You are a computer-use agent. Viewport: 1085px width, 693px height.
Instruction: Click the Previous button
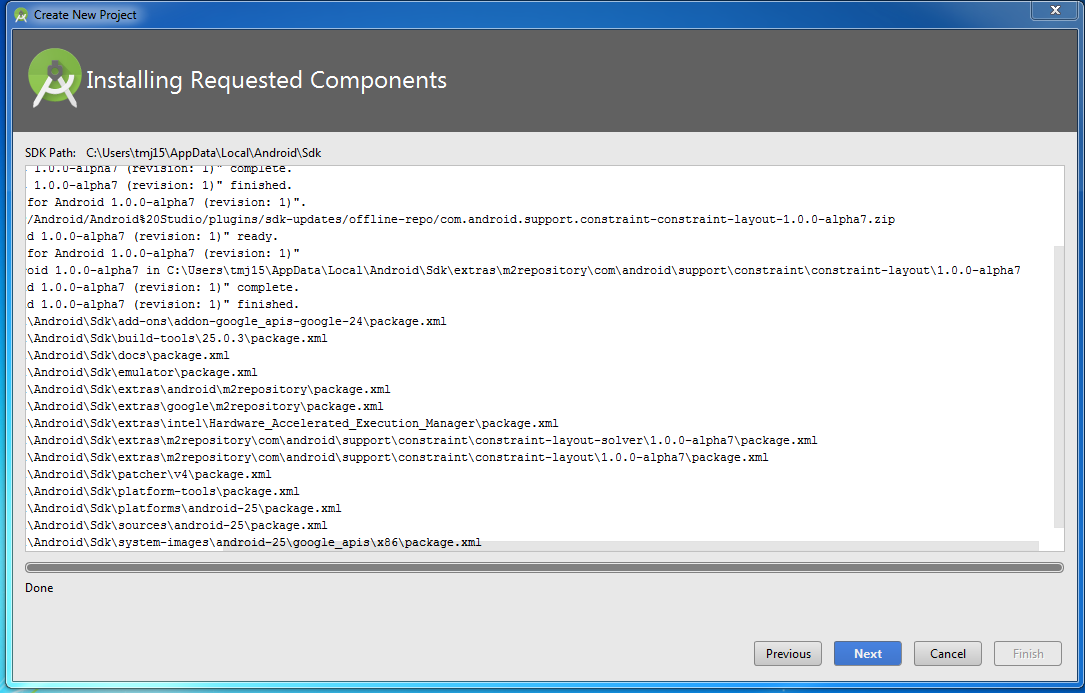(787, 653)
